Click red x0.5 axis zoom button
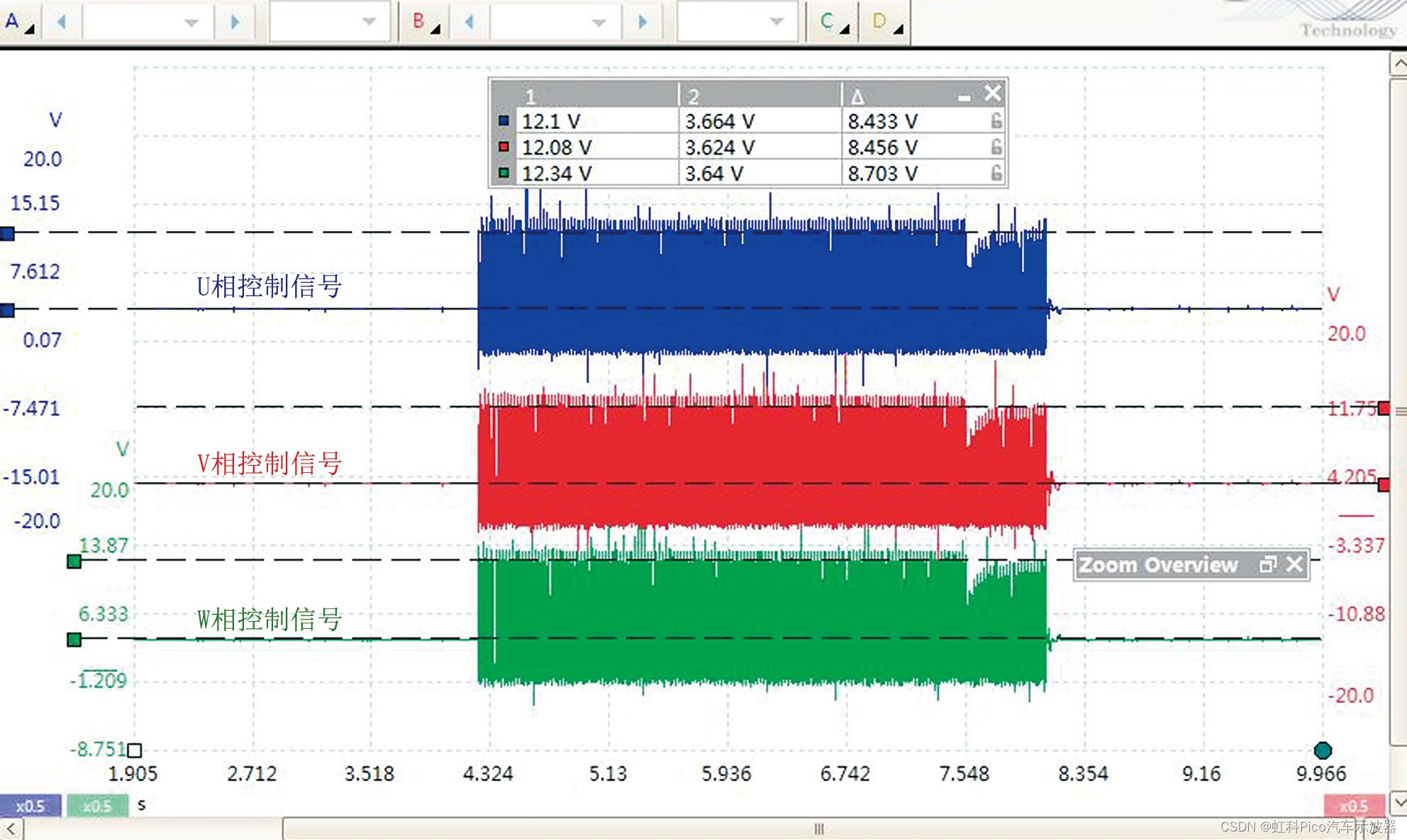 tap(1353, 806)
